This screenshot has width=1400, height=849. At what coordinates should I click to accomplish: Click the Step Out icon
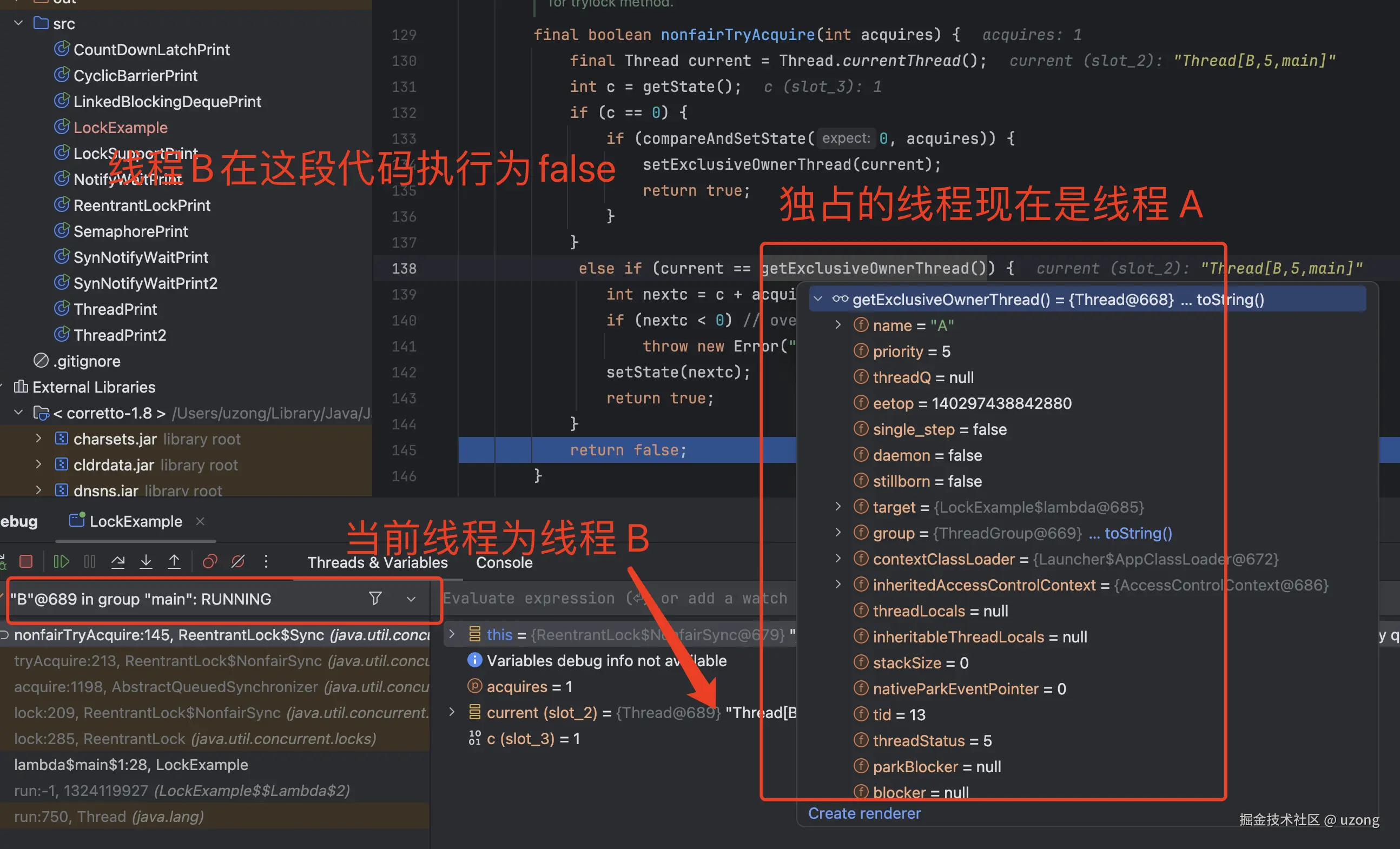[x=174, y=562]
